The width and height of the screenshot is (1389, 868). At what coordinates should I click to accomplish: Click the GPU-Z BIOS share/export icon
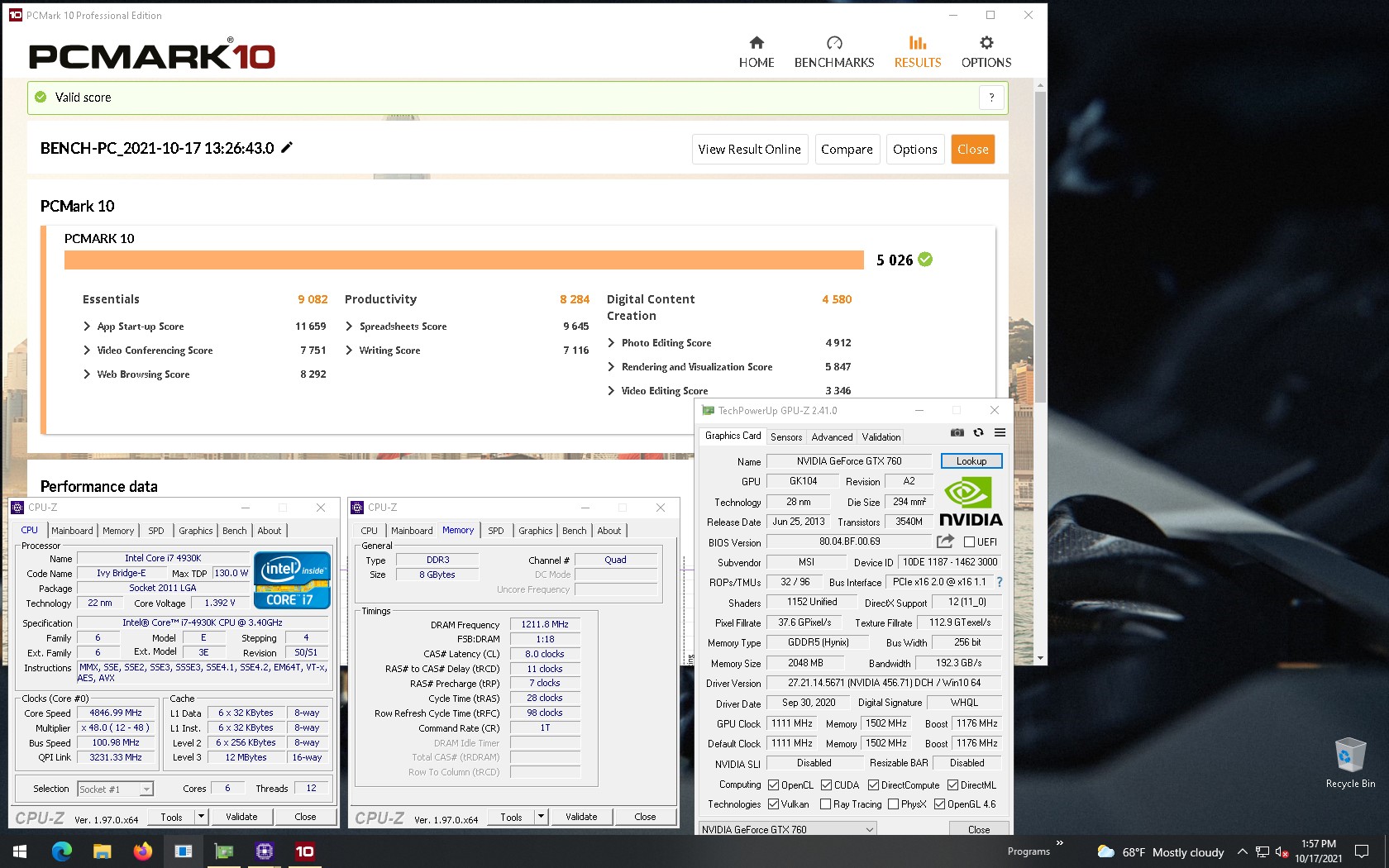click(x=945, y=541)
